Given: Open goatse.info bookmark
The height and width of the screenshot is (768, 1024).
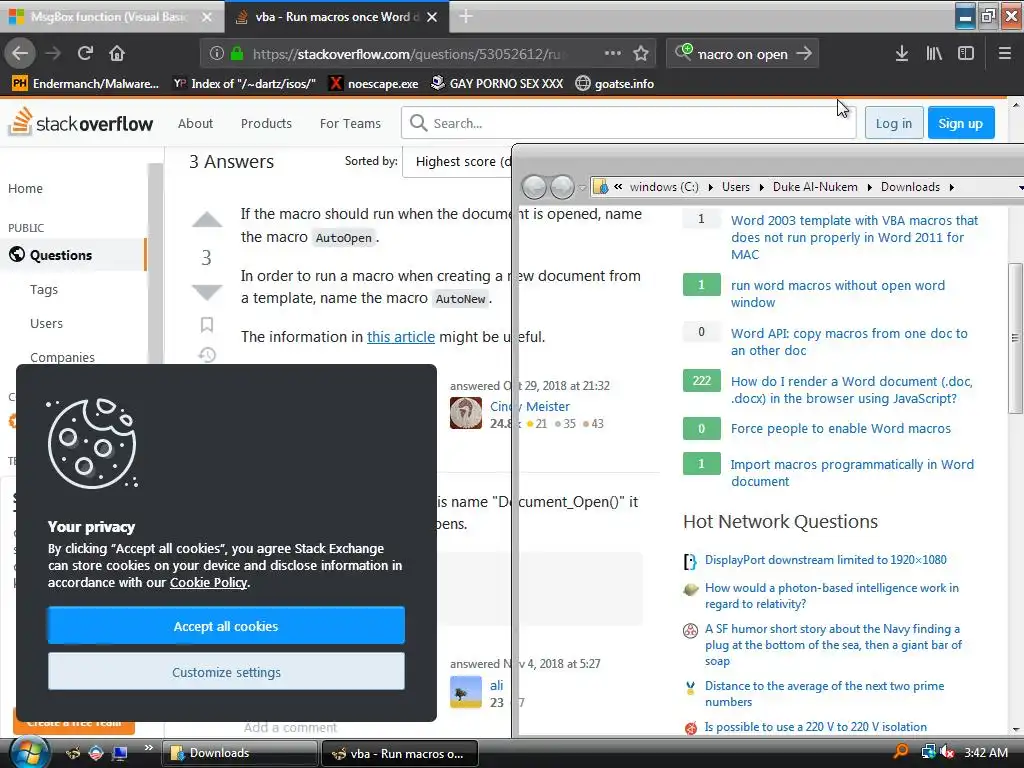Looking at the screenshot, I should [615, 84].
